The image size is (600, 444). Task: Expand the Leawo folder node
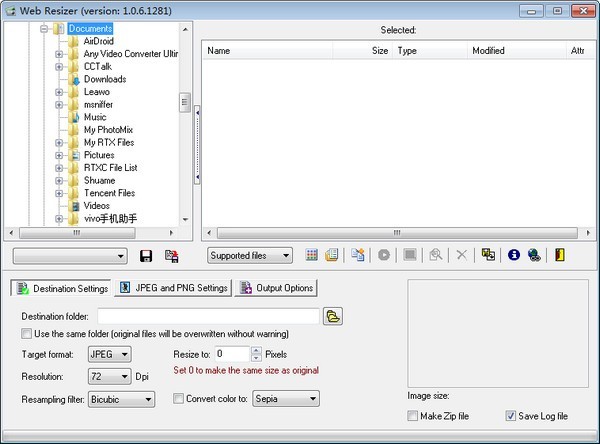pyautogui.click(x=59, y=92)
